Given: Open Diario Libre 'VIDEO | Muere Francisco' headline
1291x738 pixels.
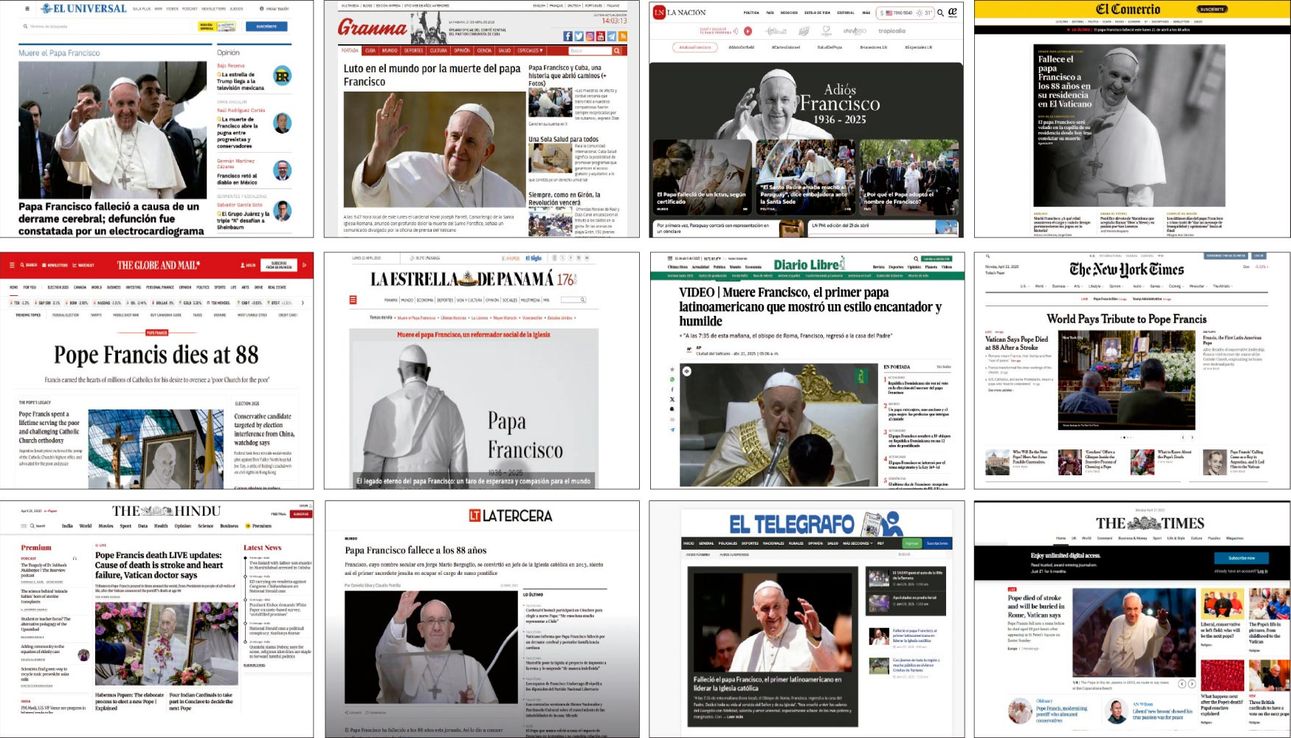Looking at the screenshot, I should 811,307.
